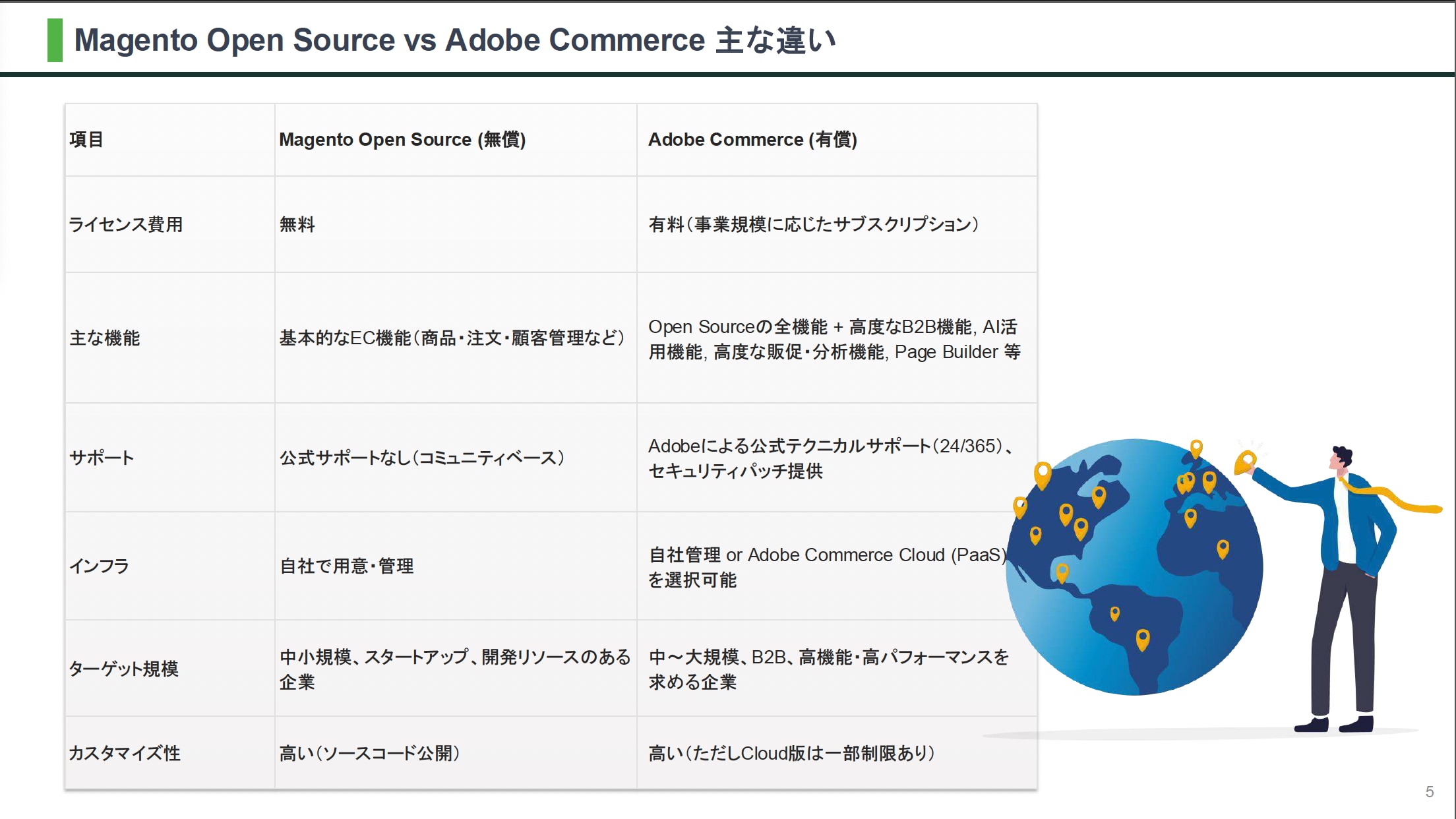Select the slide title about Magento vs Adobe Commerce

tap(455, 40)
